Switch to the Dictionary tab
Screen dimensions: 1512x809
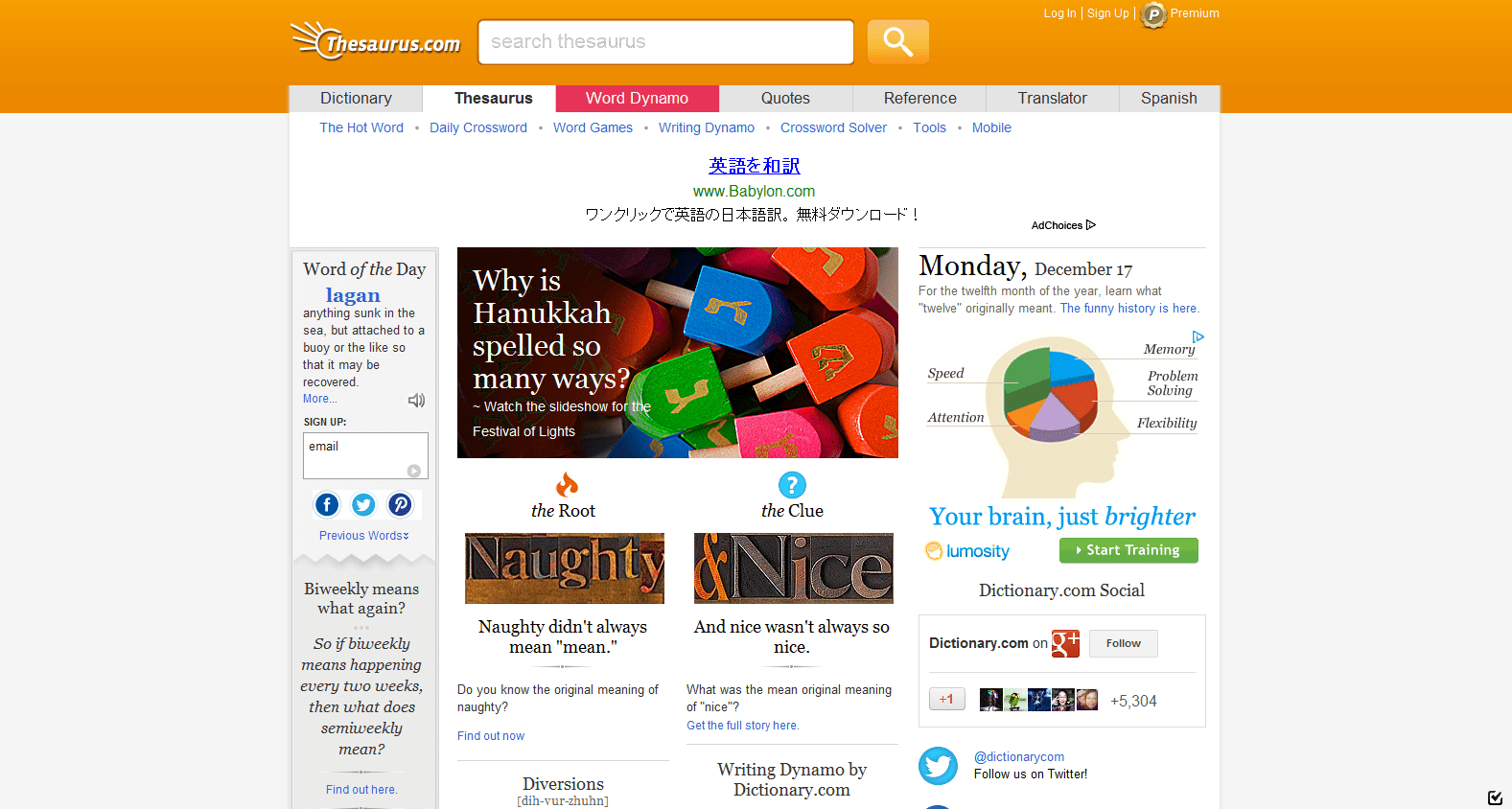click(x=356, y=99)
